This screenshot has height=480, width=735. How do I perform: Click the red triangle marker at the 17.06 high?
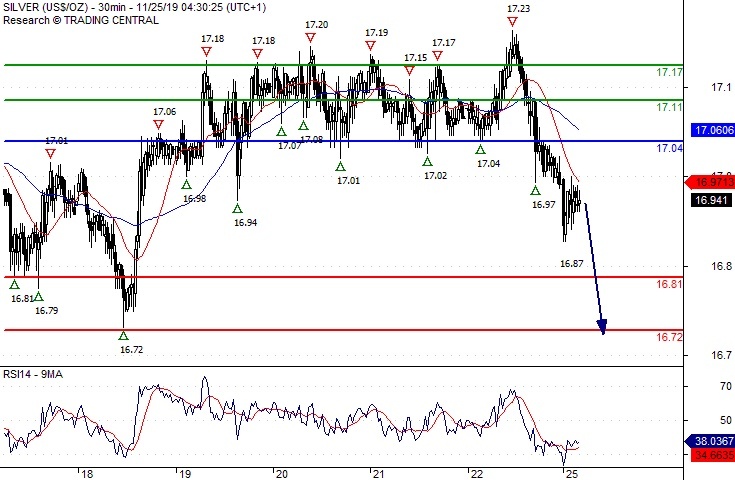pos(158,124)
